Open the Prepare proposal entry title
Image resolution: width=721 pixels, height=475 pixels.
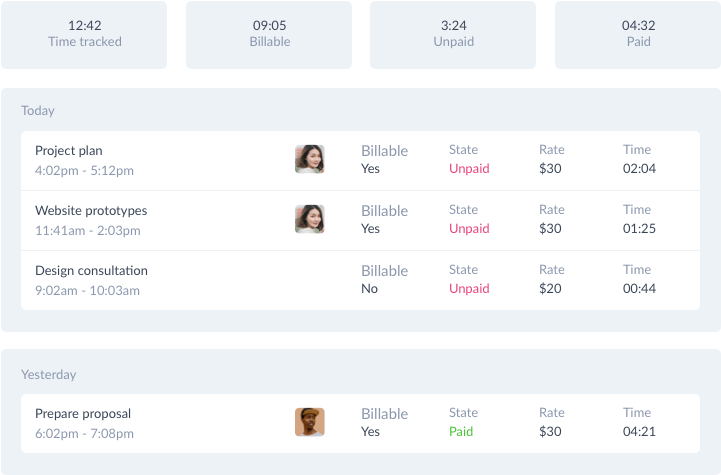click(83, 414)
